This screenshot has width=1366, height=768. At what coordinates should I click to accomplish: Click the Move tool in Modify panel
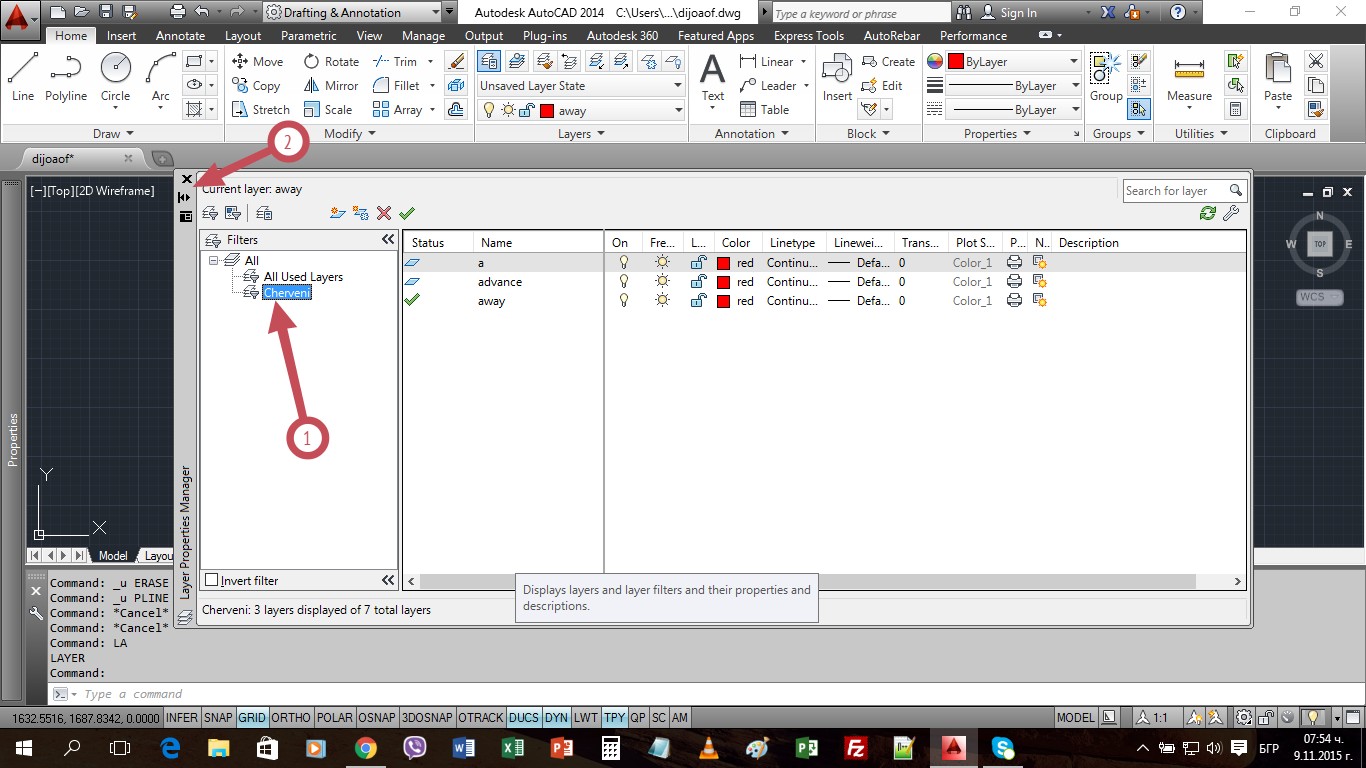pyautogui.click(x=258, y=61)
